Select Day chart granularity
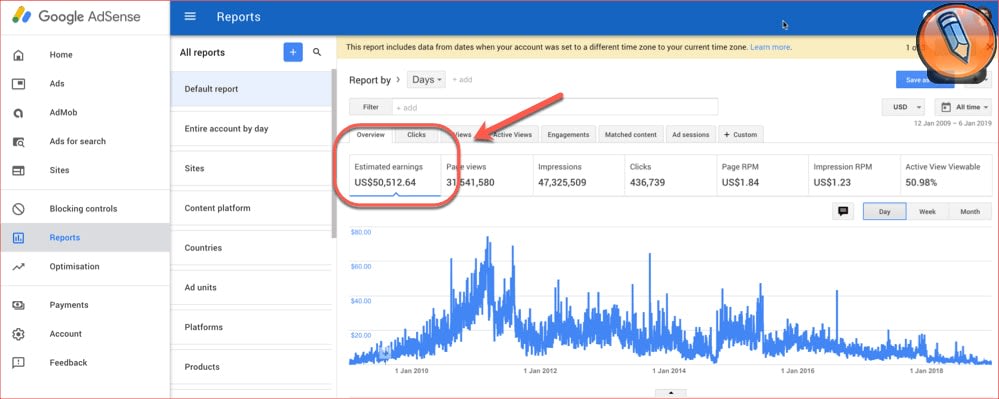The height and width of the screenshot is (399, 999). tap(884, 212)
